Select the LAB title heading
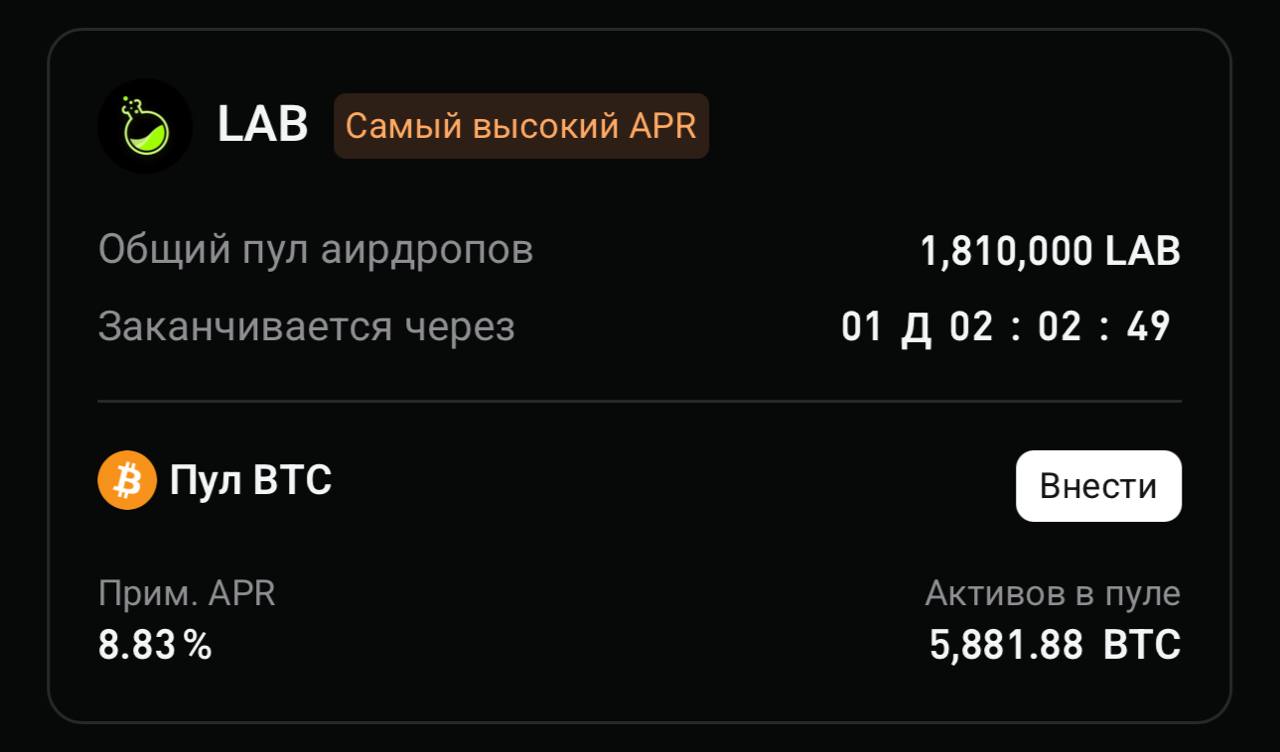Screen dimensions: 1280x752 pyautogui.click(x=261, y=124)
